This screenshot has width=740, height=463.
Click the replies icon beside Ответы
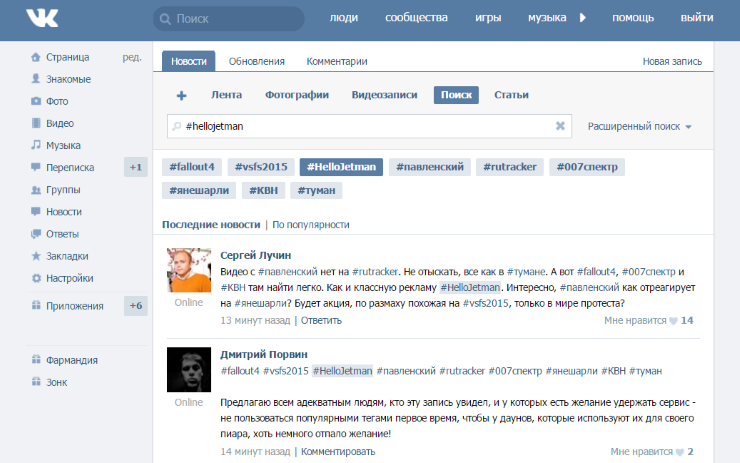pyautogui.click(x=36, y=234)
